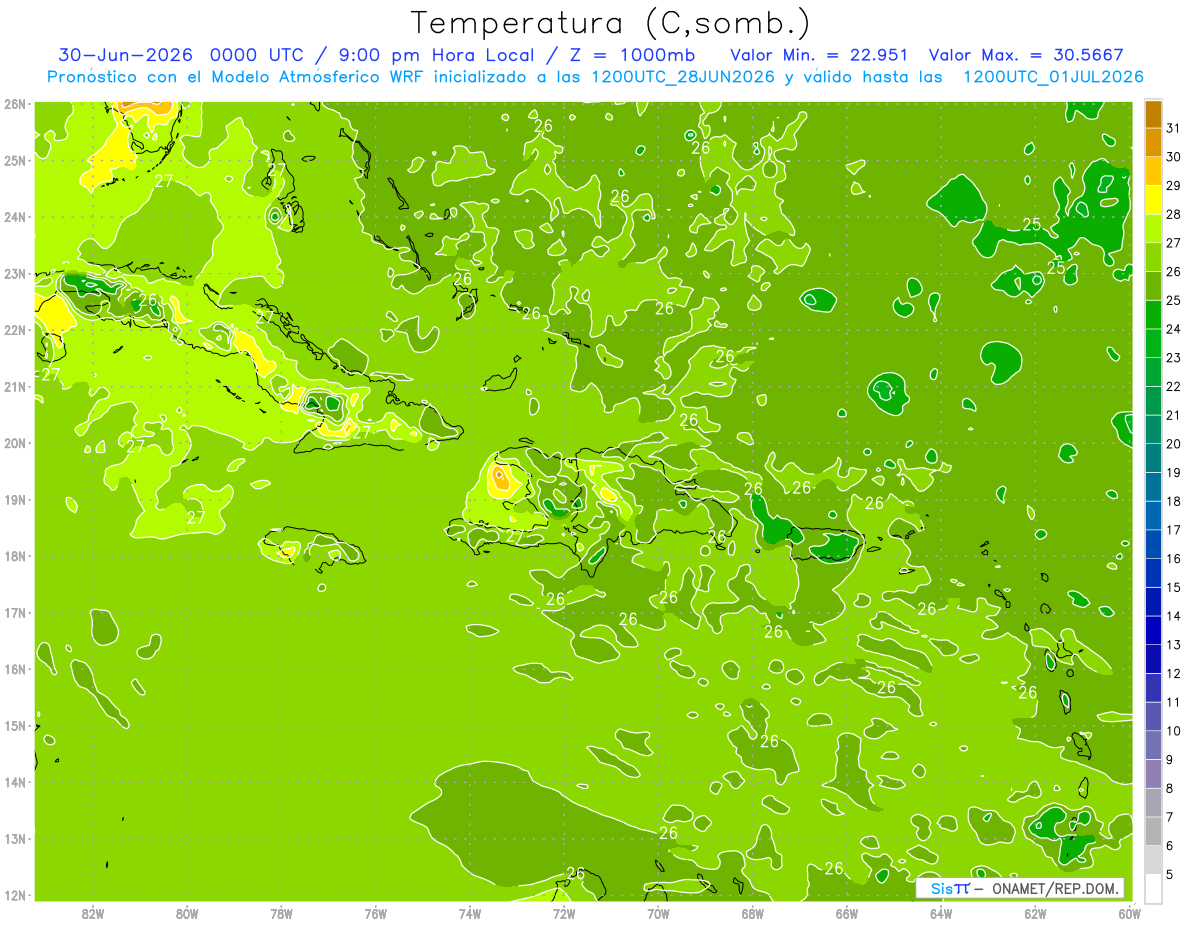Viewport: 1200px width, 927px height.
Task: Click the "82W" longitude axis label
Action: tap(93, 913)
